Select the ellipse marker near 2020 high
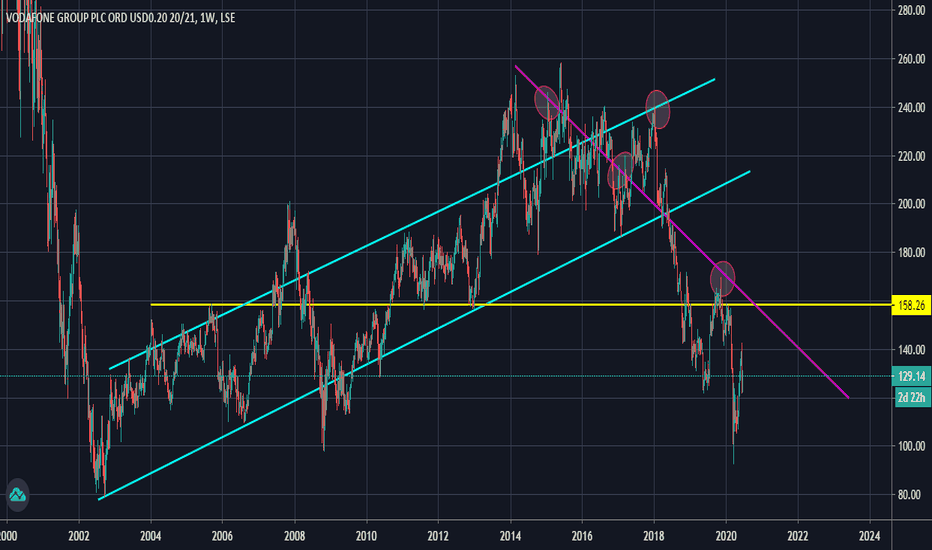This screenshot has width=932, height=550. [x=723, y=278]
